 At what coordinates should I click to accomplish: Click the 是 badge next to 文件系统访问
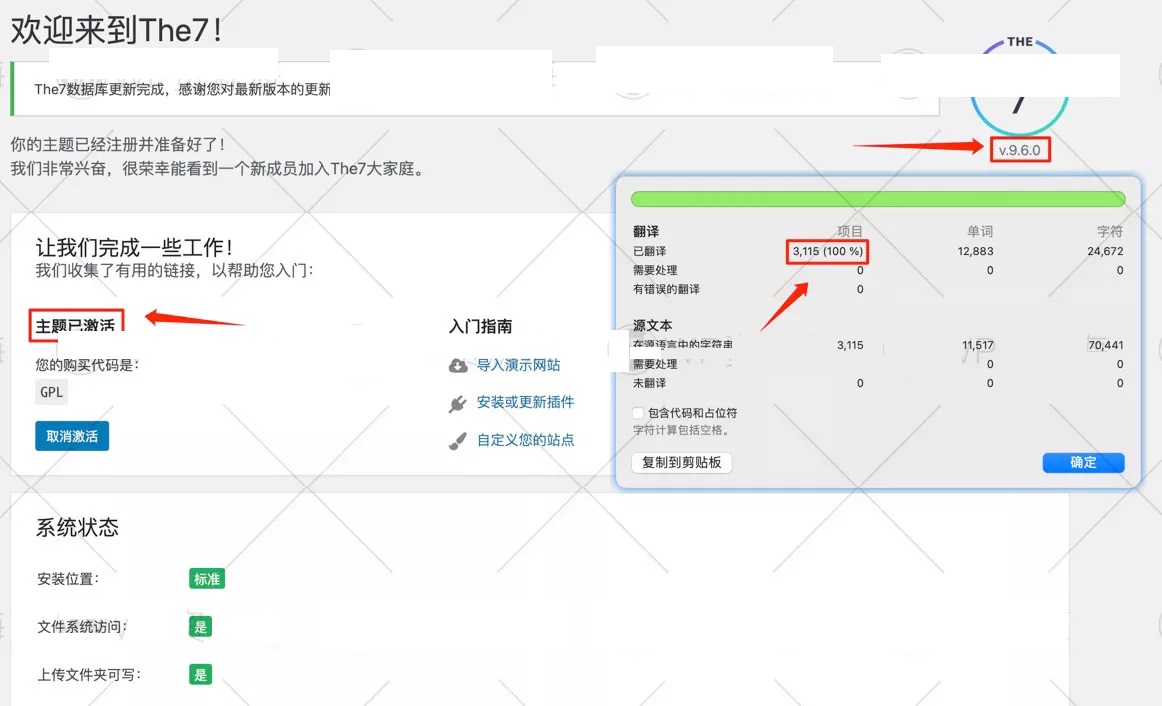click(201, 627)
